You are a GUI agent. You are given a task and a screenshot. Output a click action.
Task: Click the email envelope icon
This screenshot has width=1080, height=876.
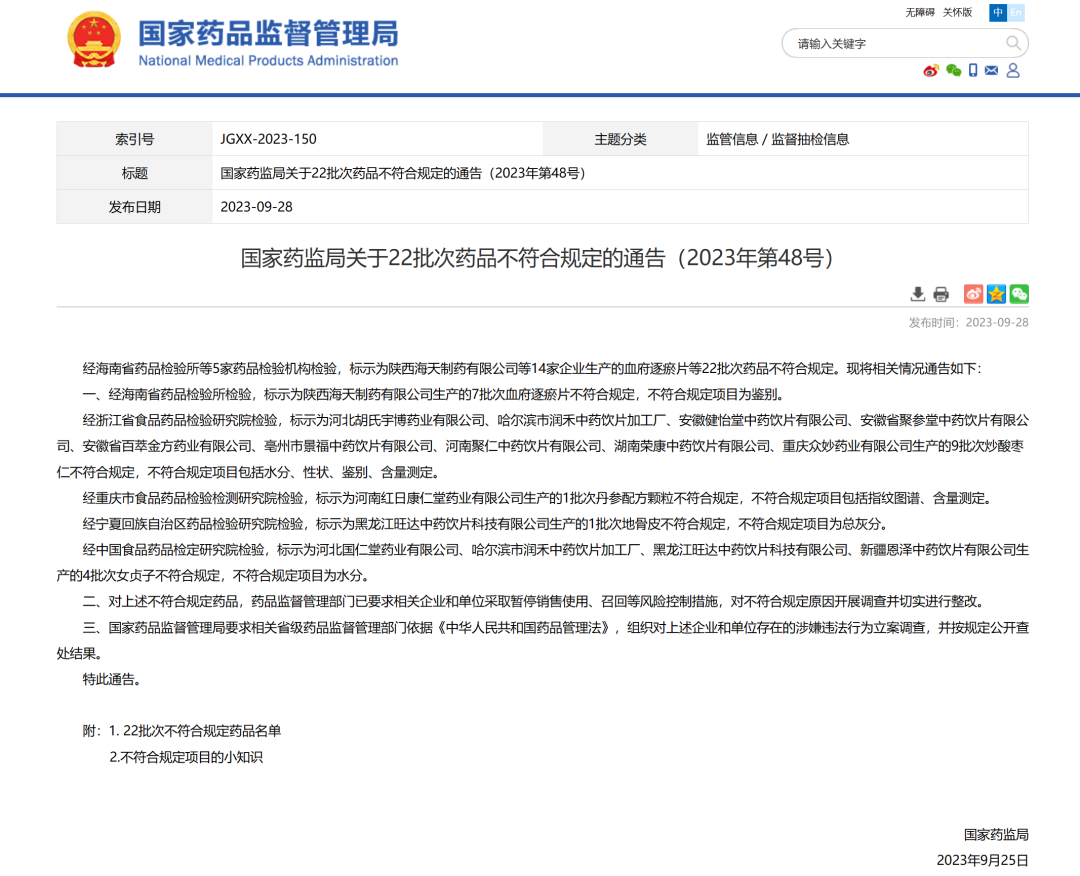click(991, 70)
